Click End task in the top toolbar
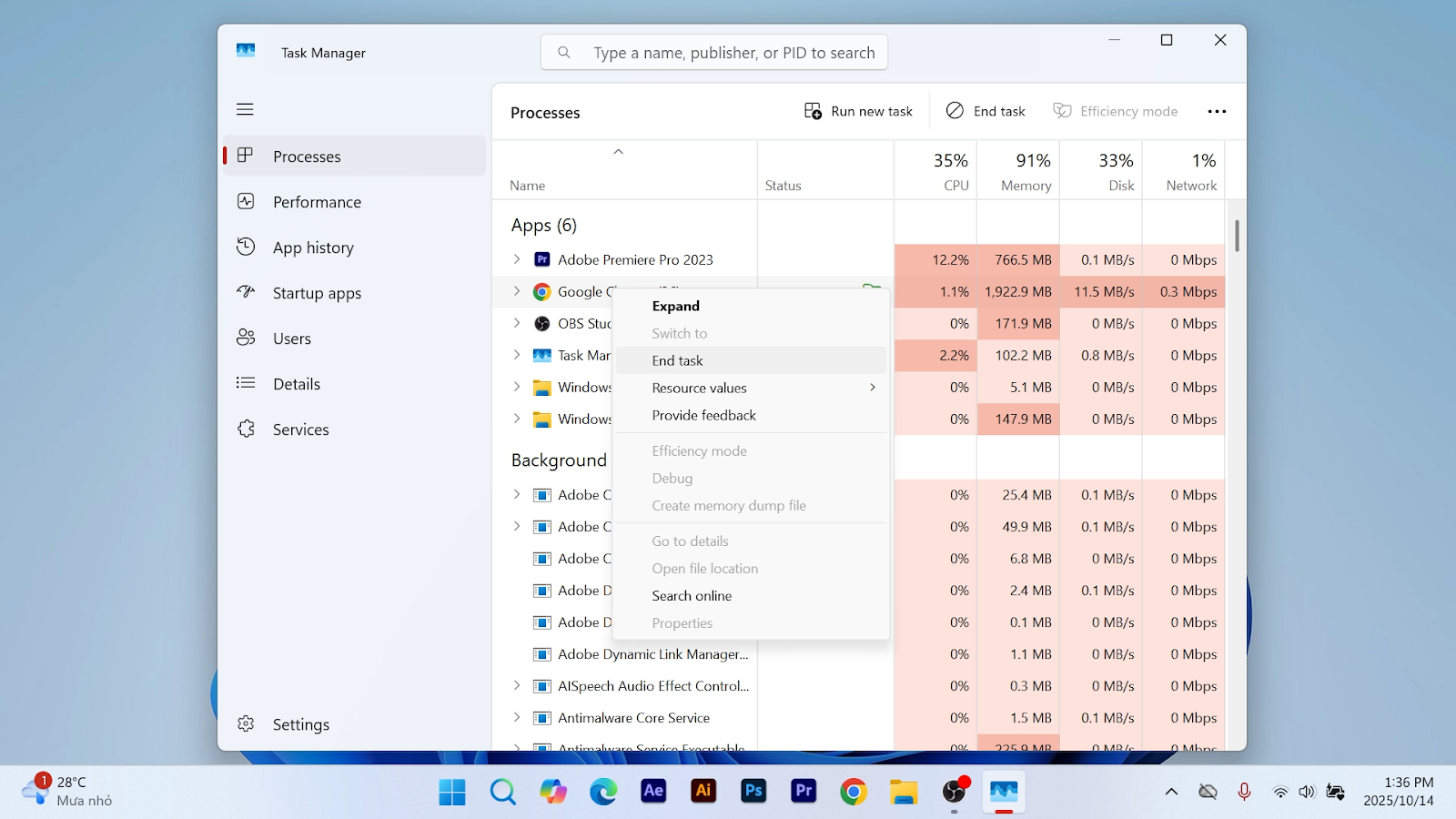This screenshot has height=819, width=1456. [x=986, y=111]
